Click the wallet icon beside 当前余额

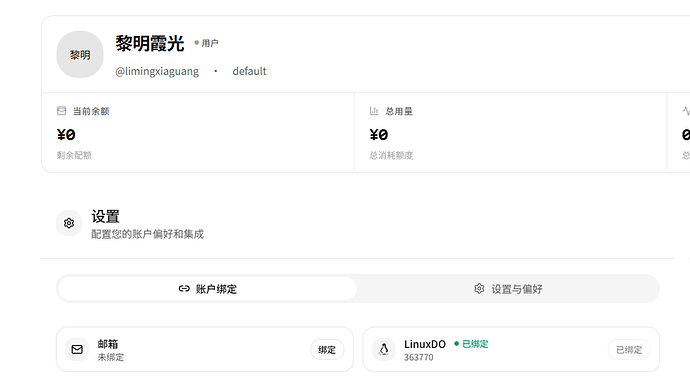pos(62,111)
